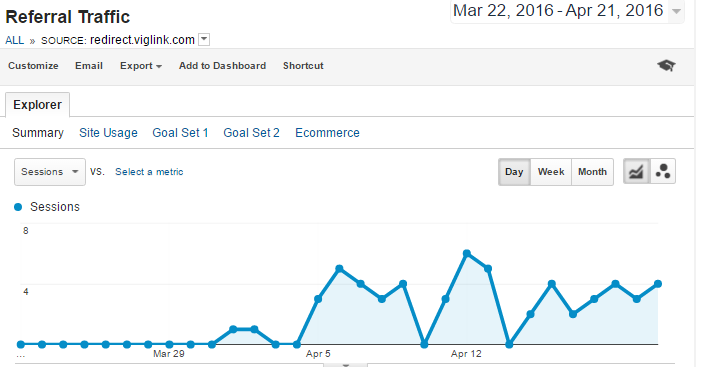The width and height of the screenshot is (705, 367).
Task: Open the Goal Set 1 tab
Action: click(x=180, y=133)
